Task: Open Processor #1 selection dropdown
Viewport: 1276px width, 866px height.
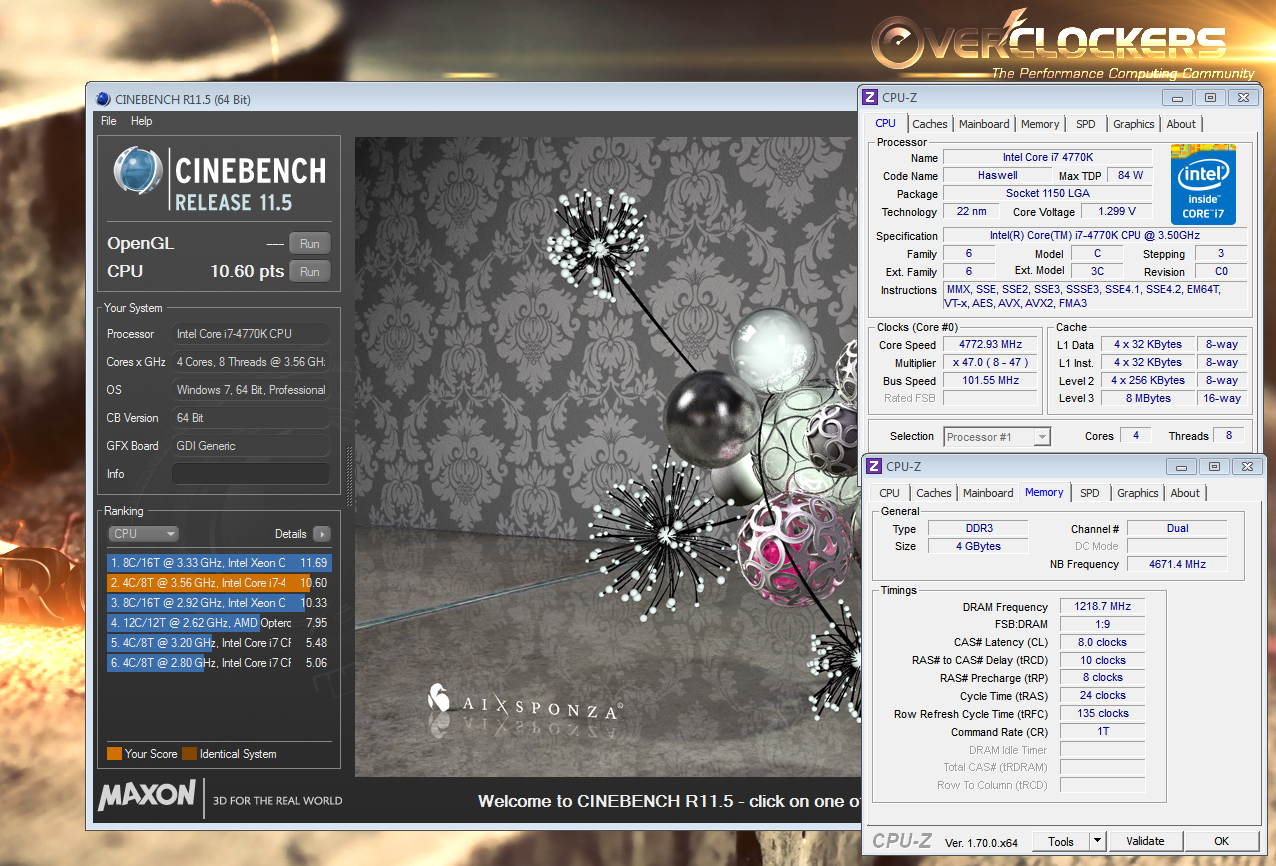Action: [997, 436]
